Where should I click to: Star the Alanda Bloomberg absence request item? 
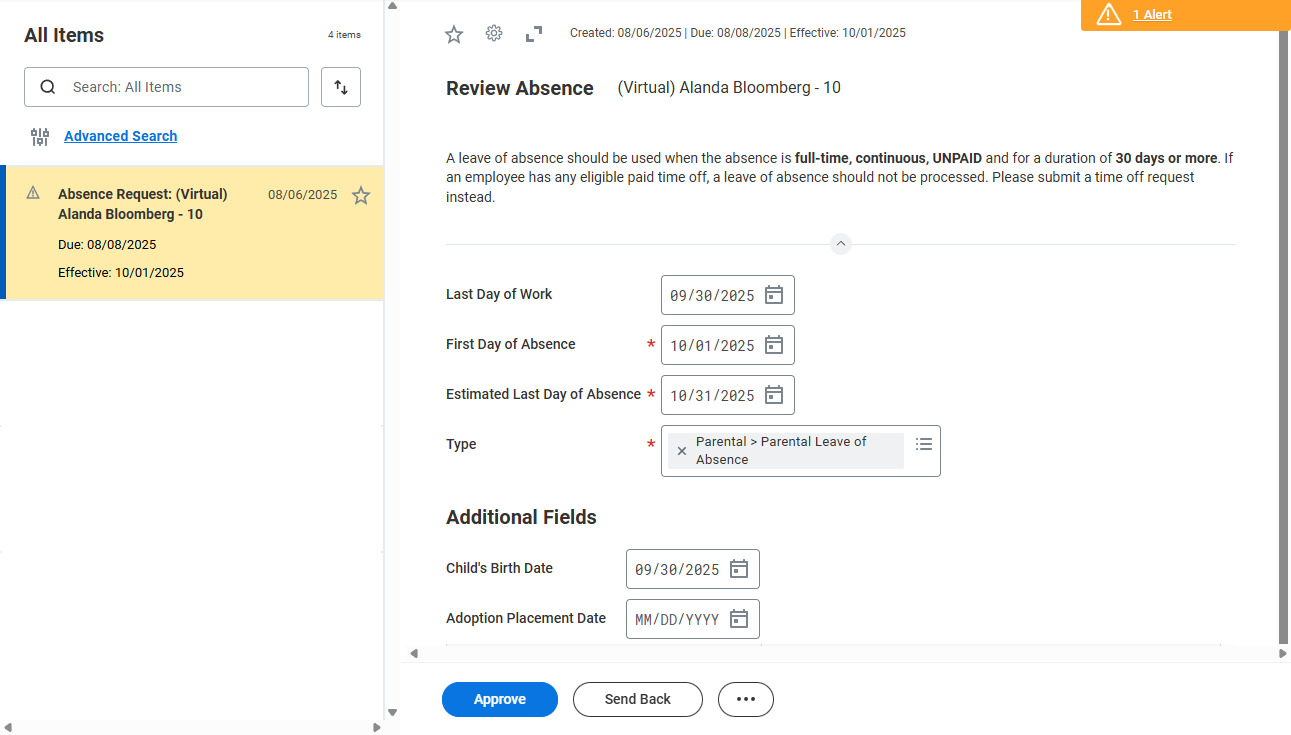pos(361,196)
